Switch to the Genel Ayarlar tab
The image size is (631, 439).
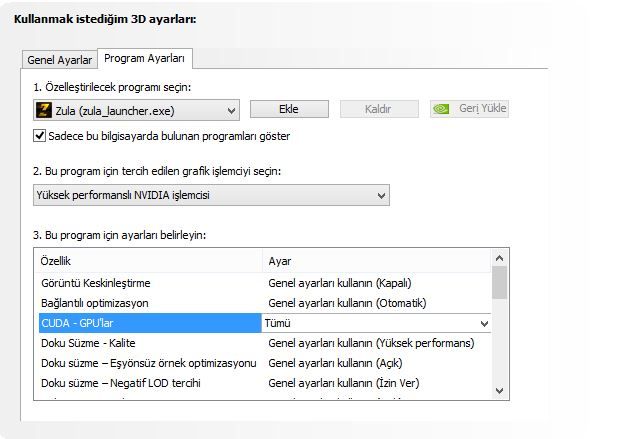59,60
